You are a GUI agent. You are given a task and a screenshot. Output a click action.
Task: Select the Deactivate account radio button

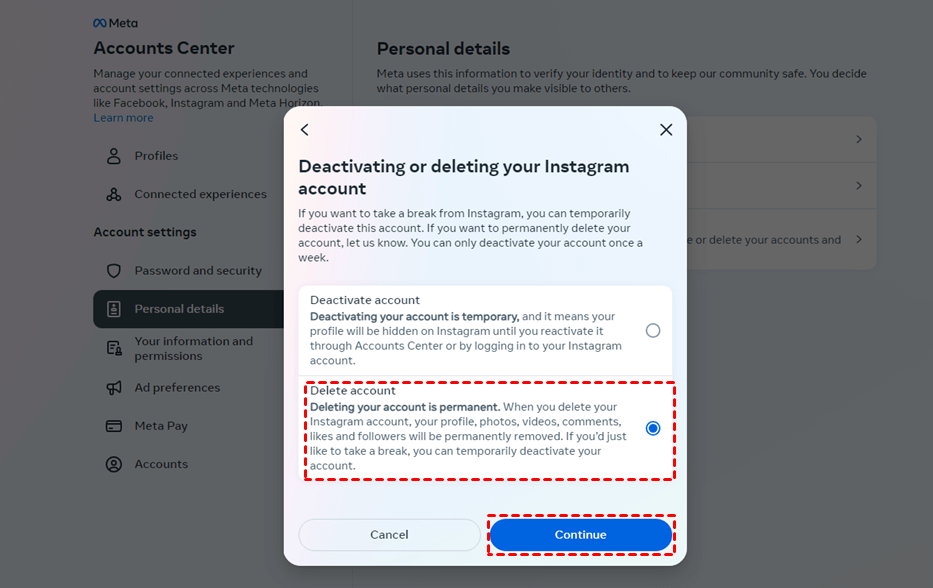(x=653, y=330)
